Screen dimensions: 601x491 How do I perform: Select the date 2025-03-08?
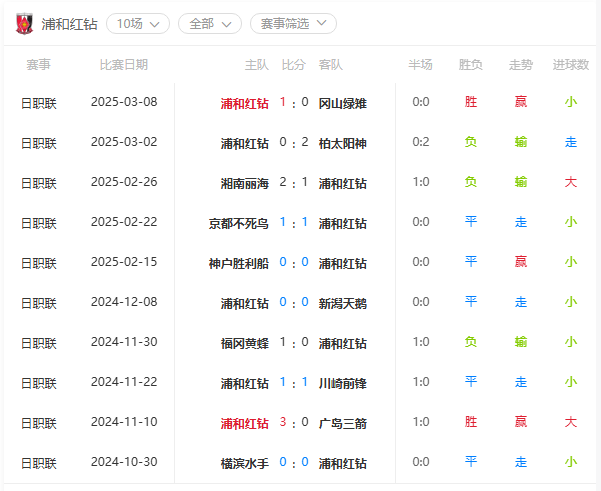[x=124, y=102]
